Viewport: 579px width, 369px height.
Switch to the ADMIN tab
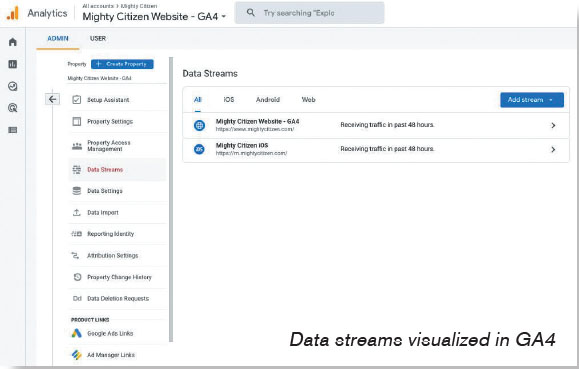(x=58, y=38)
